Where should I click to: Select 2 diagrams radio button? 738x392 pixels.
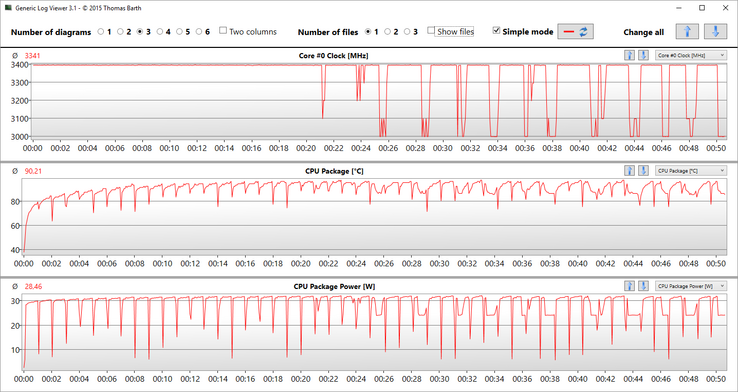[x=120, y=32]
